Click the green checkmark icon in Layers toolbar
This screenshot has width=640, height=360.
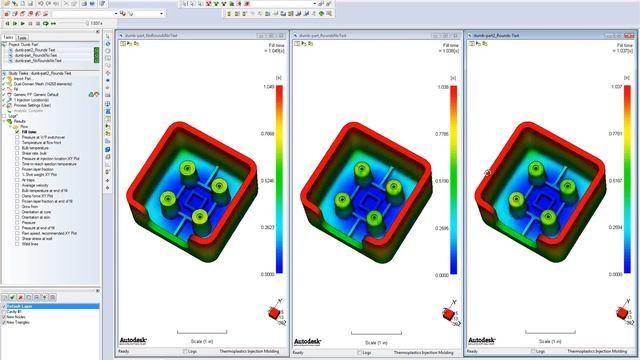pyautogui.click(x=12, y=297)
